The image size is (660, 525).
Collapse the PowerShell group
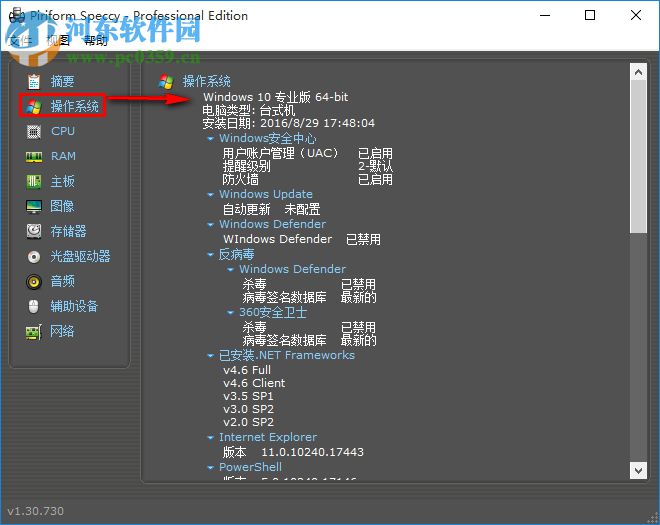(210, 467)
